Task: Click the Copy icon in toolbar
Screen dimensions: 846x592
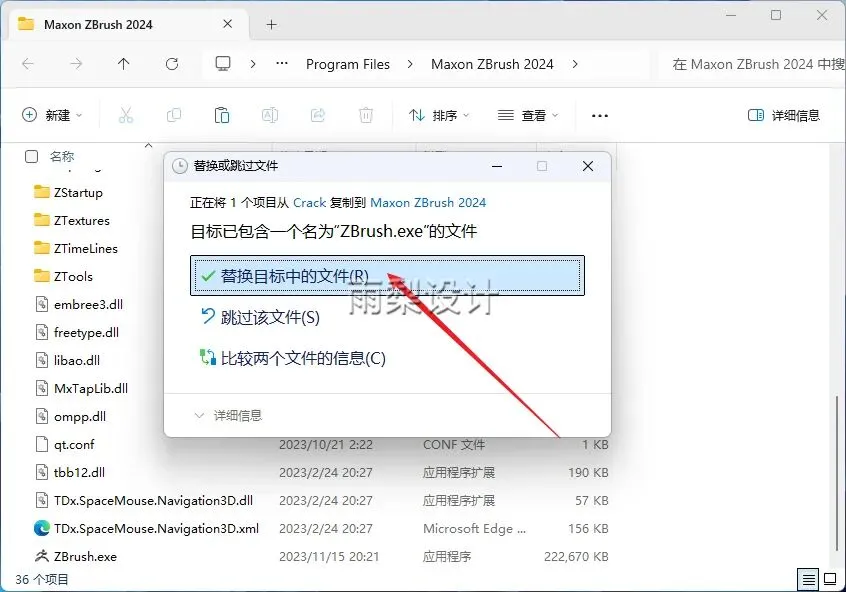Action: 174,115
